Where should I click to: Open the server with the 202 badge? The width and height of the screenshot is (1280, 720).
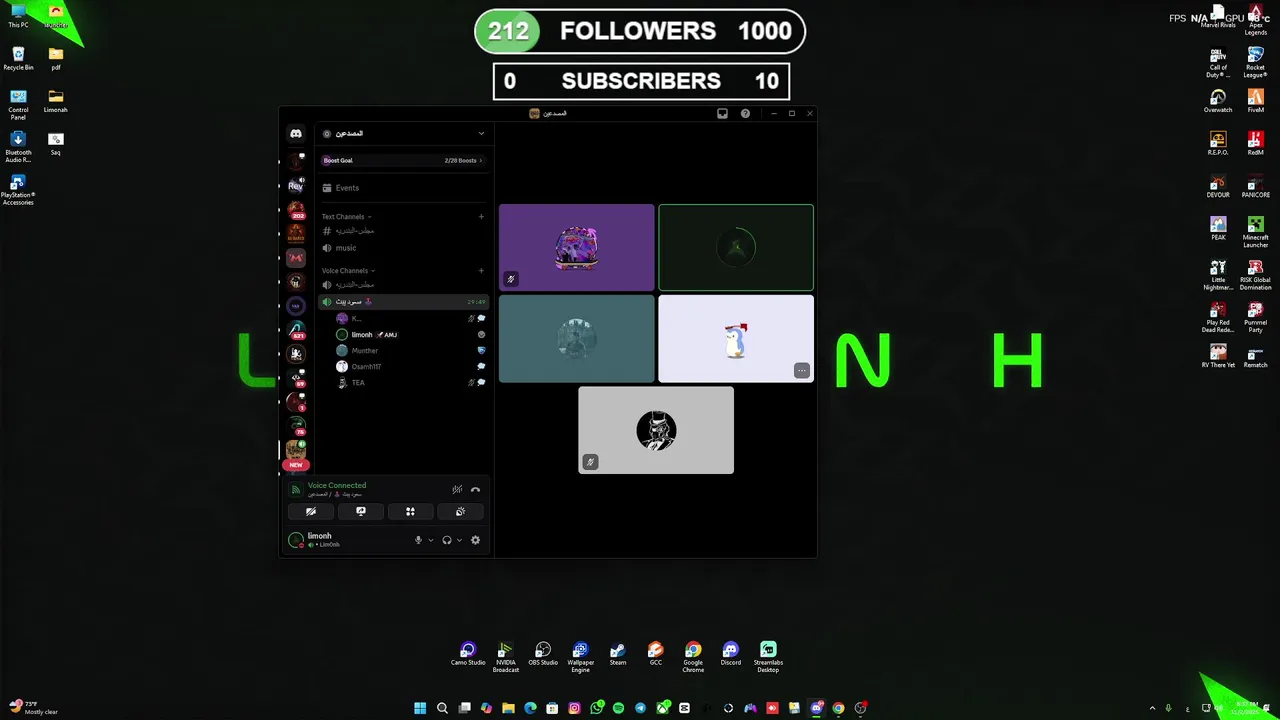[x=296, y=210]
